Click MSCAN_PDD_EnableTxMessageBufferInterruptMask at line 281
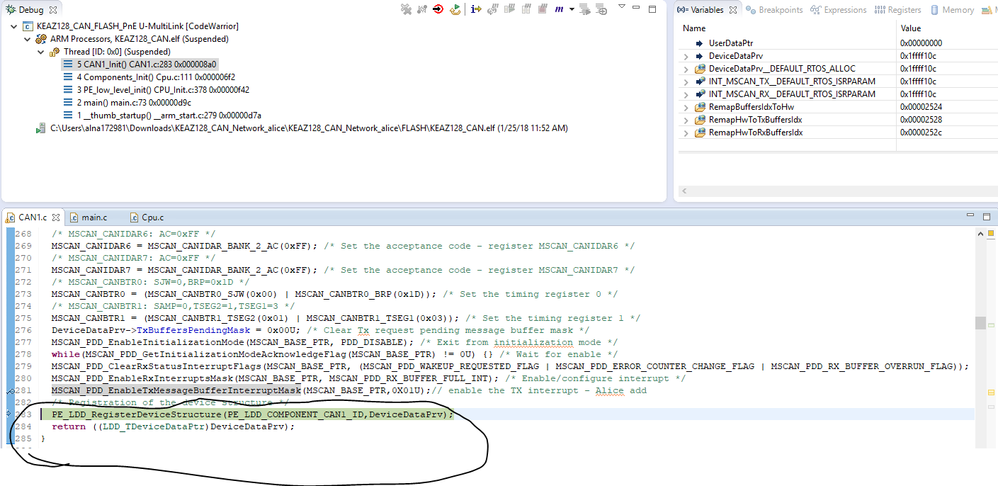The height and width of the screenshot is (486, 998). [x=176, y=390]
